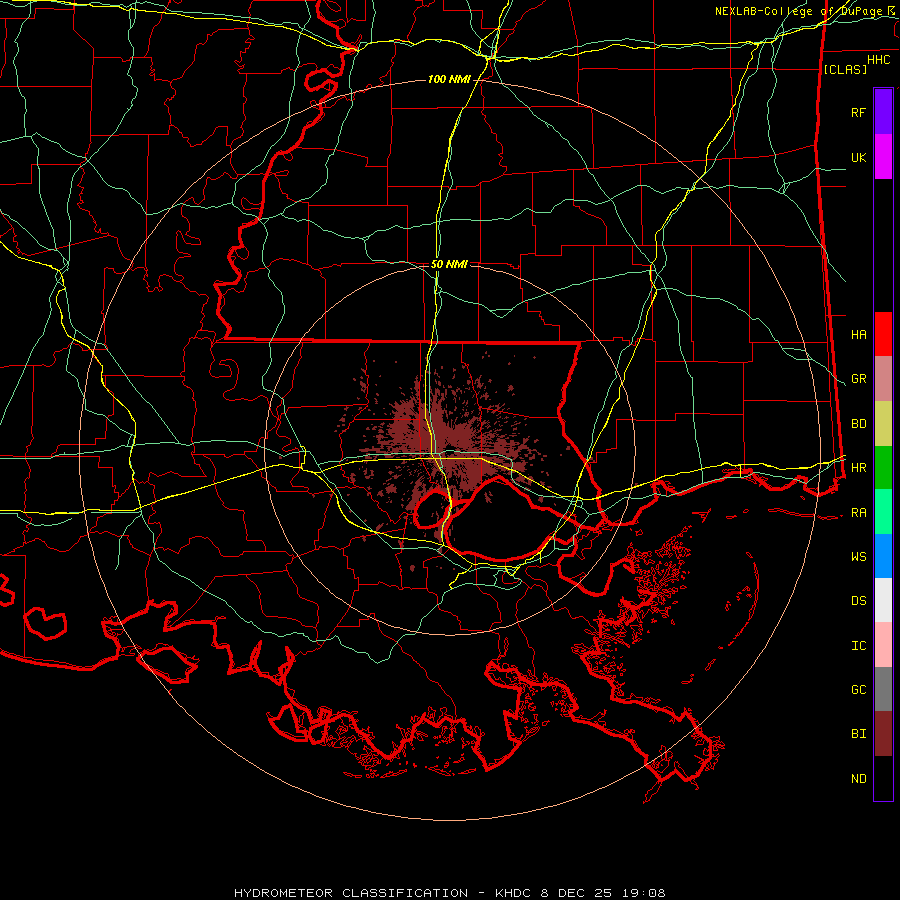Click the KHDC station identifier

pyautogui.click(x=515, y=893)
